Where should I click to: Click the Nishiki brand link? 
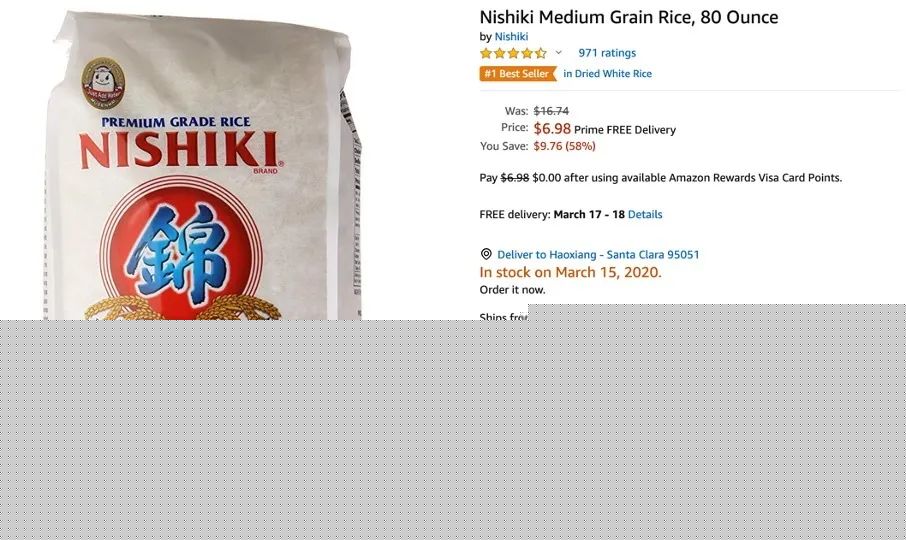511,36
